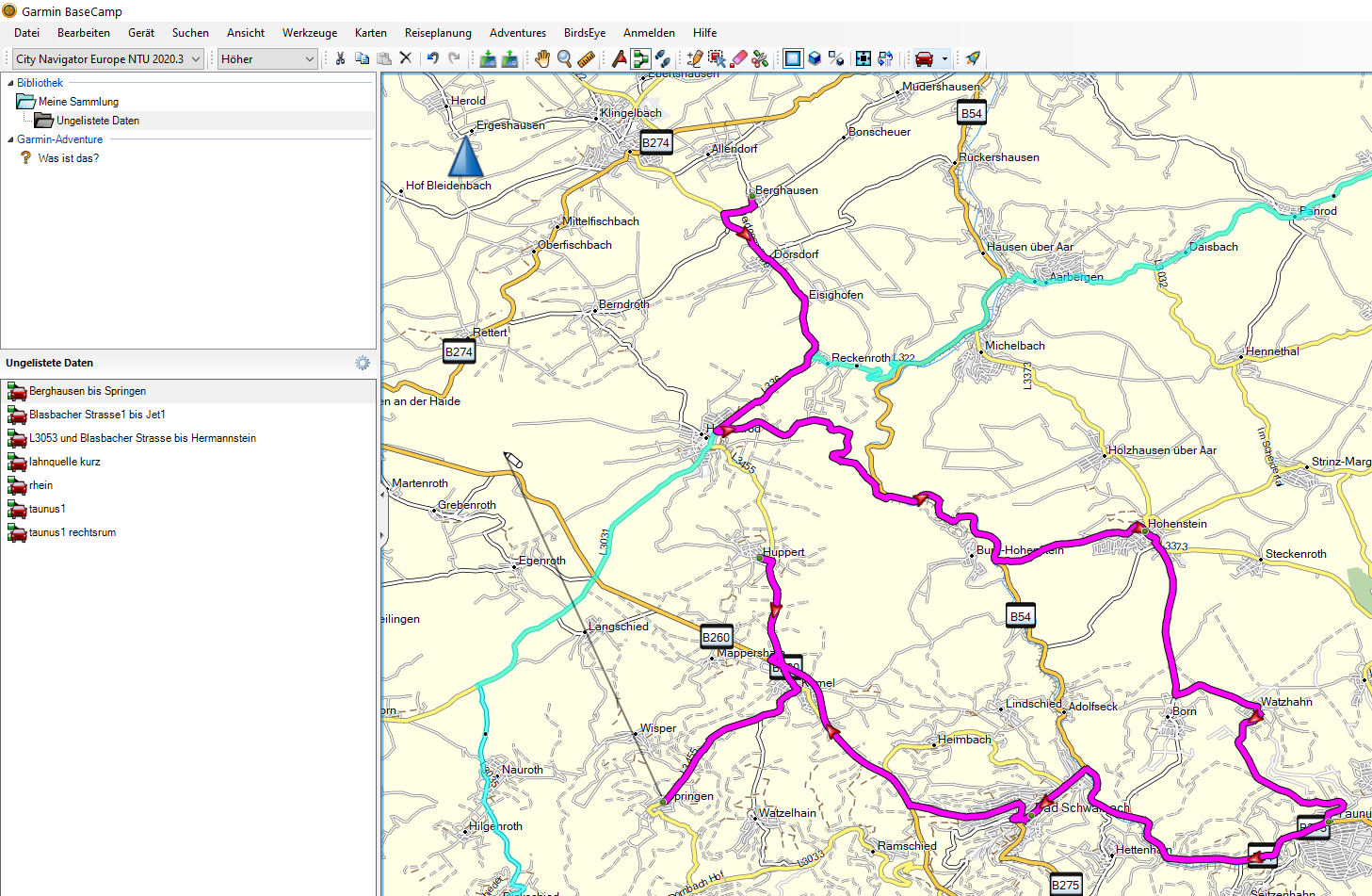
Task: Open the BirdsEye menu
Action: [x=585, y=32]
